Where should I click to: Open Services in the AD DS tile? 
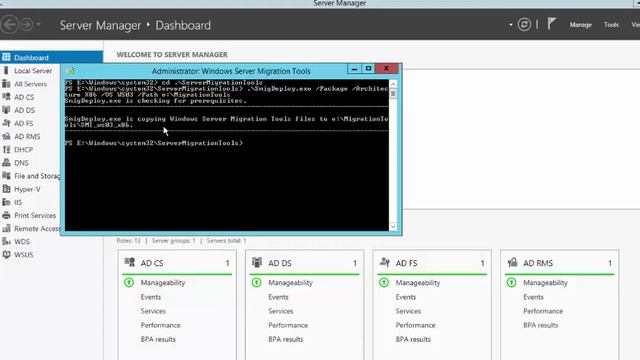280,311
